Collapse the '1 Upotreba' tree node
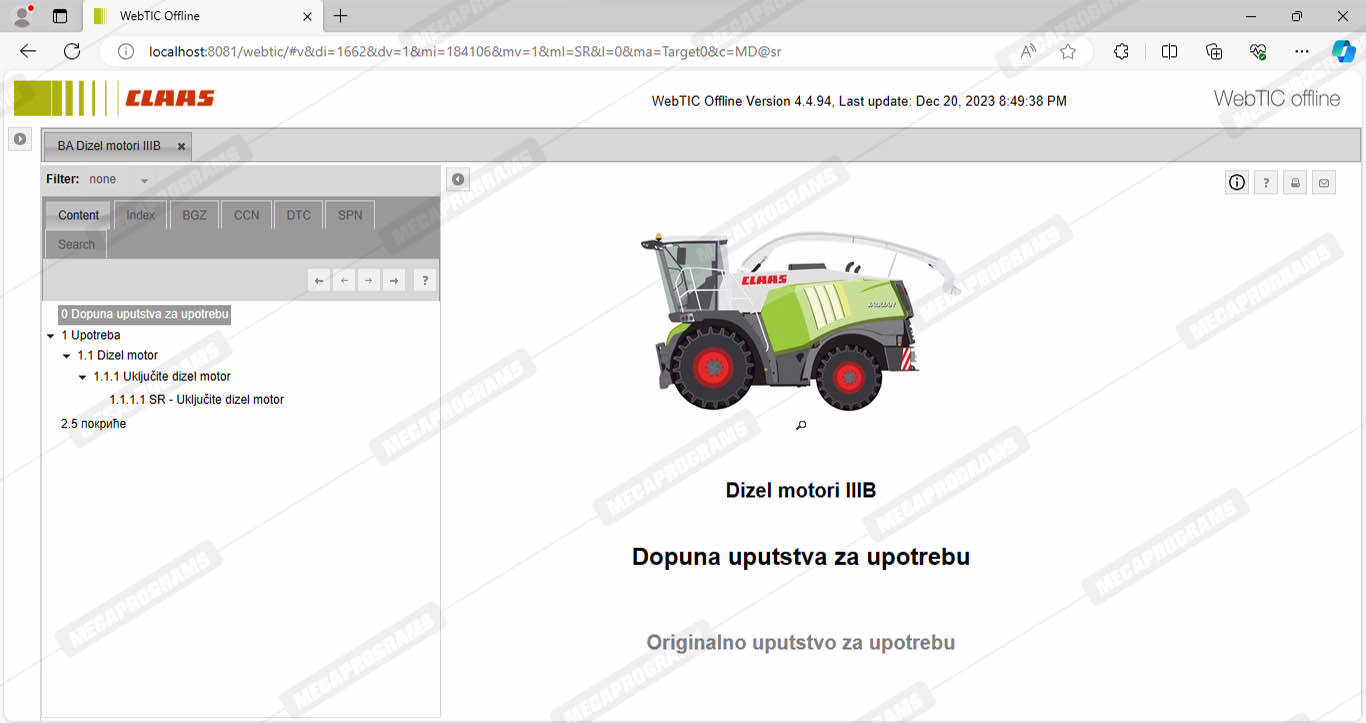The height and width of the screenshot is (723, 1366). [51, 336]
